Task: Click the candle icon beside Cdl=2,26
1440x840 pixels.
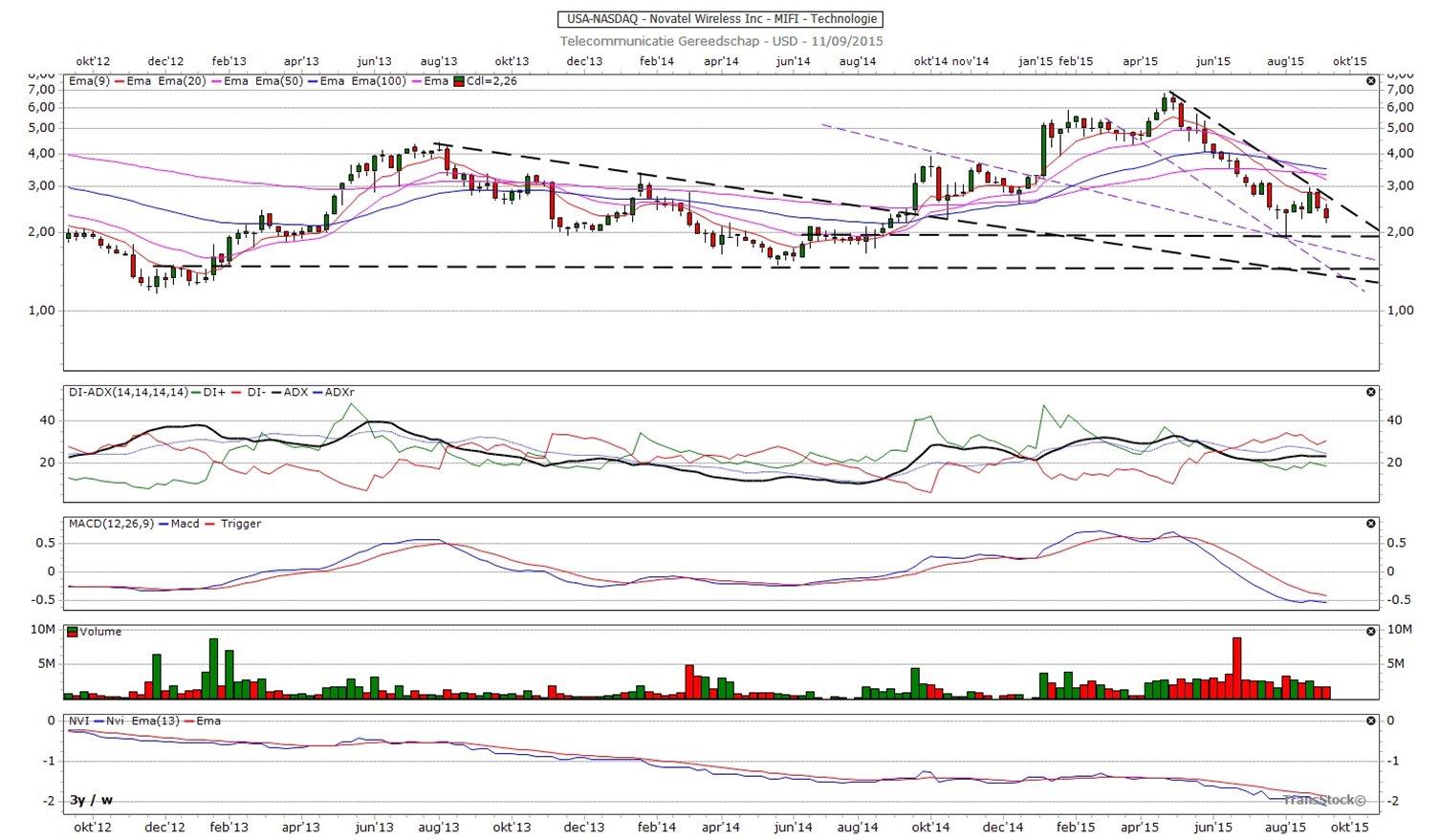Action: [459, 81]
